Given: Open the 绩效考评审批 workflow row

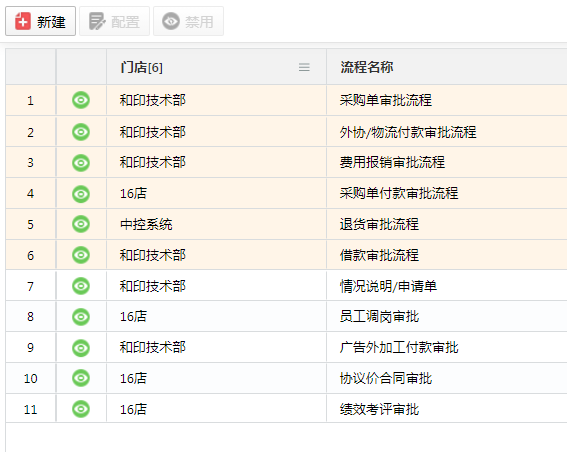Looking at the screenshot, I should (379, 409).
